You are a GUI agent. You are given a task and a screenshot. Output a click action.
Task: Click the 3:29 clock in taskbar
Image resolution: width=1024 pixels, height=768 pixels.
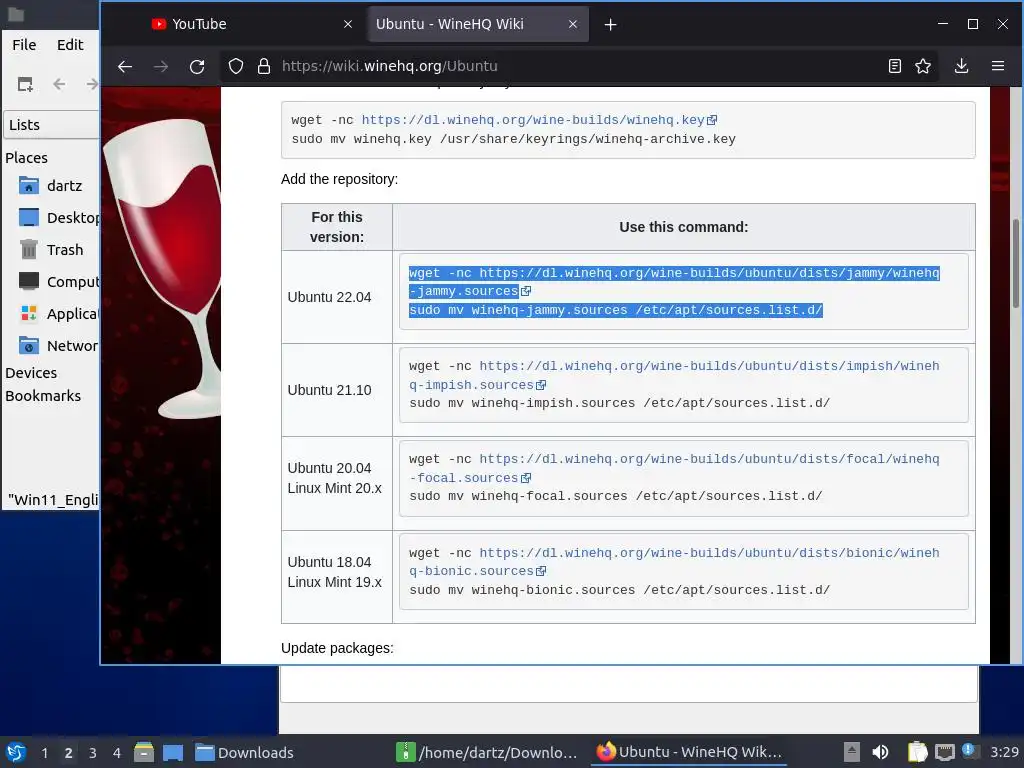(x=1004, y=752)
